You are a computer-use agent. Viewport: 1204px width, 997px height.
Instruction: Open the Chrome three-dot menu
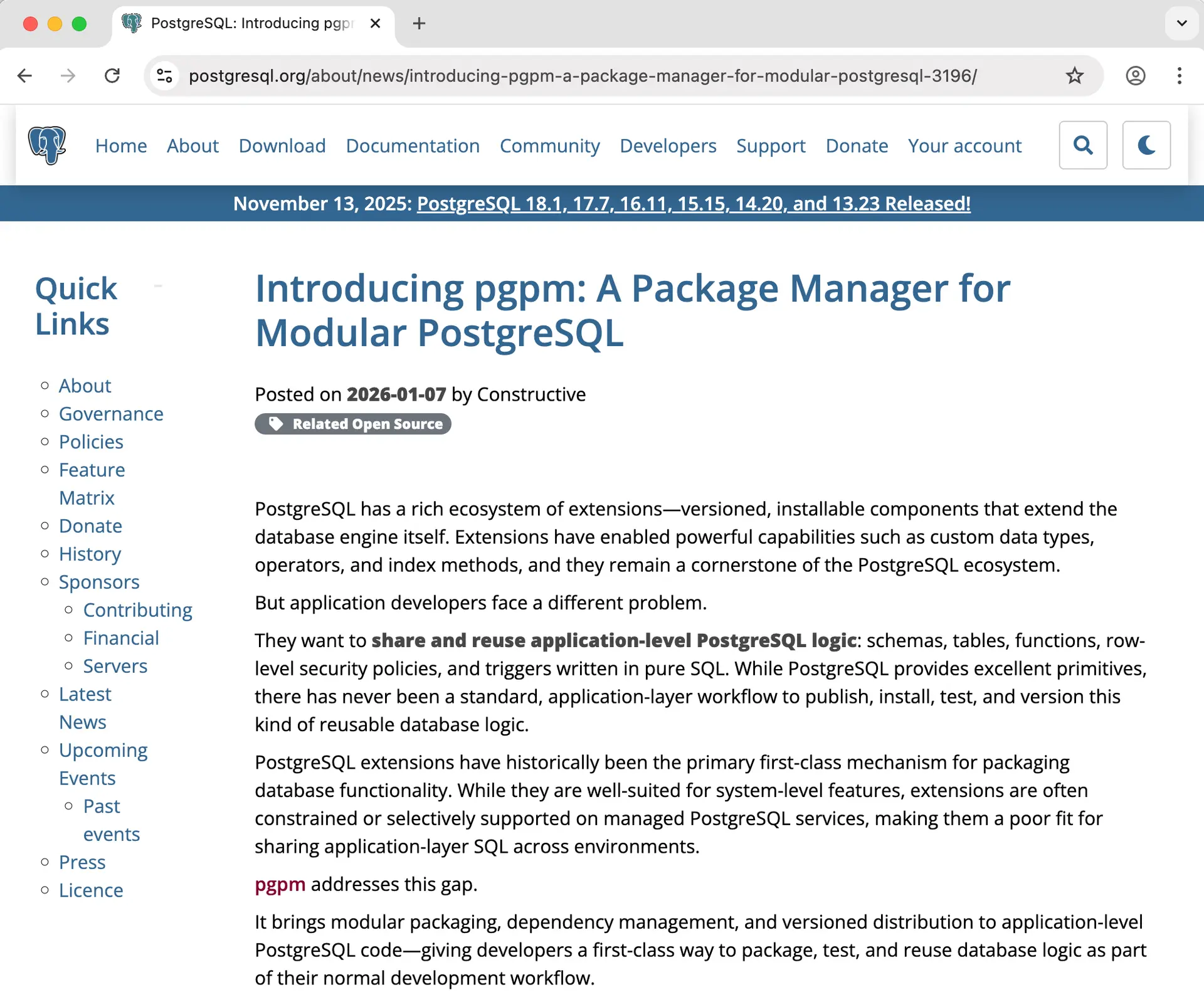pyautogui.click(x=1180, y=76)
